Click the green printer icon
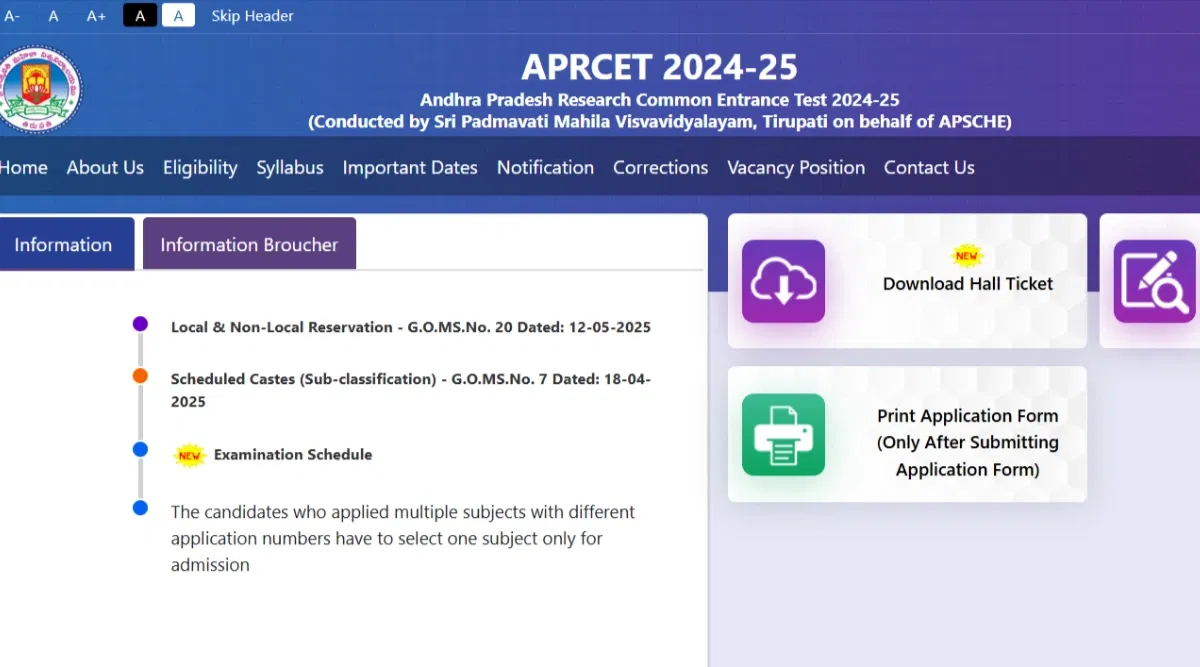Image resolution: width=1200 pixels, height=667 pixels. [783, 434]
